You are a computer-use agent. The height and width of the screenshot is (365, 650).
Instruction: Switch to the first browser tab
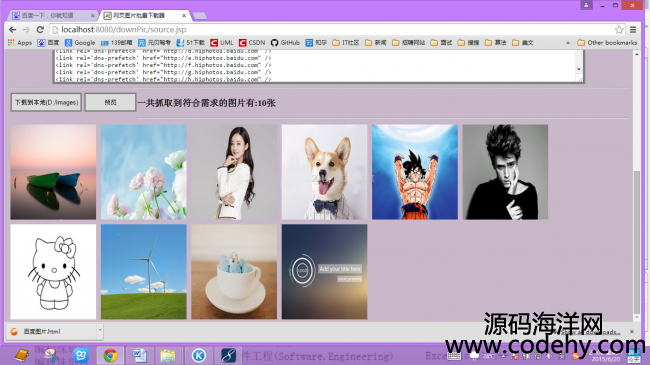(x=52, y=15)
